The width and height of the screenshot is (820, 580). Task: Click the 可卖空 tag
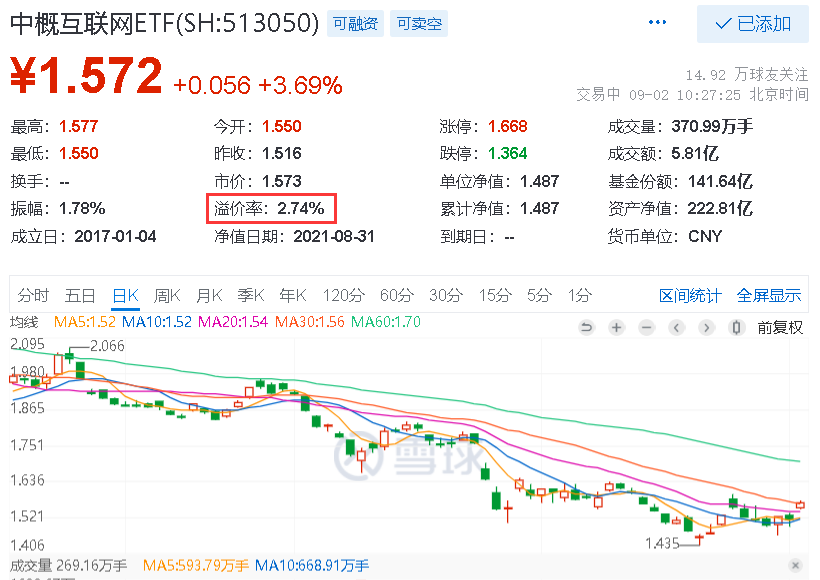point(419,24)
